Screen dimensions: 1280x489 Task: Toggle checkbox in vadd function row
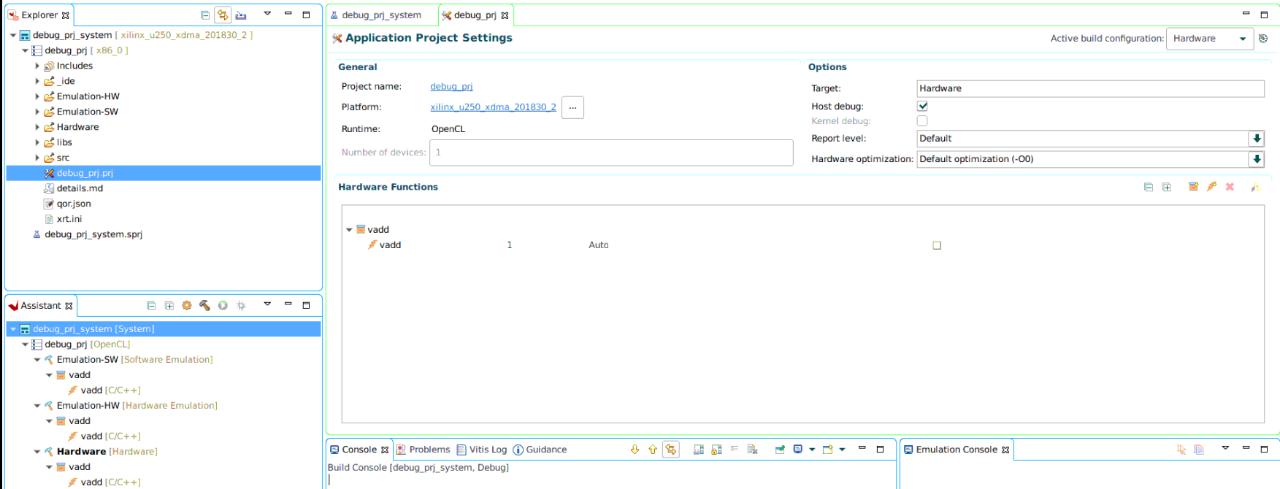coord(937,245)
